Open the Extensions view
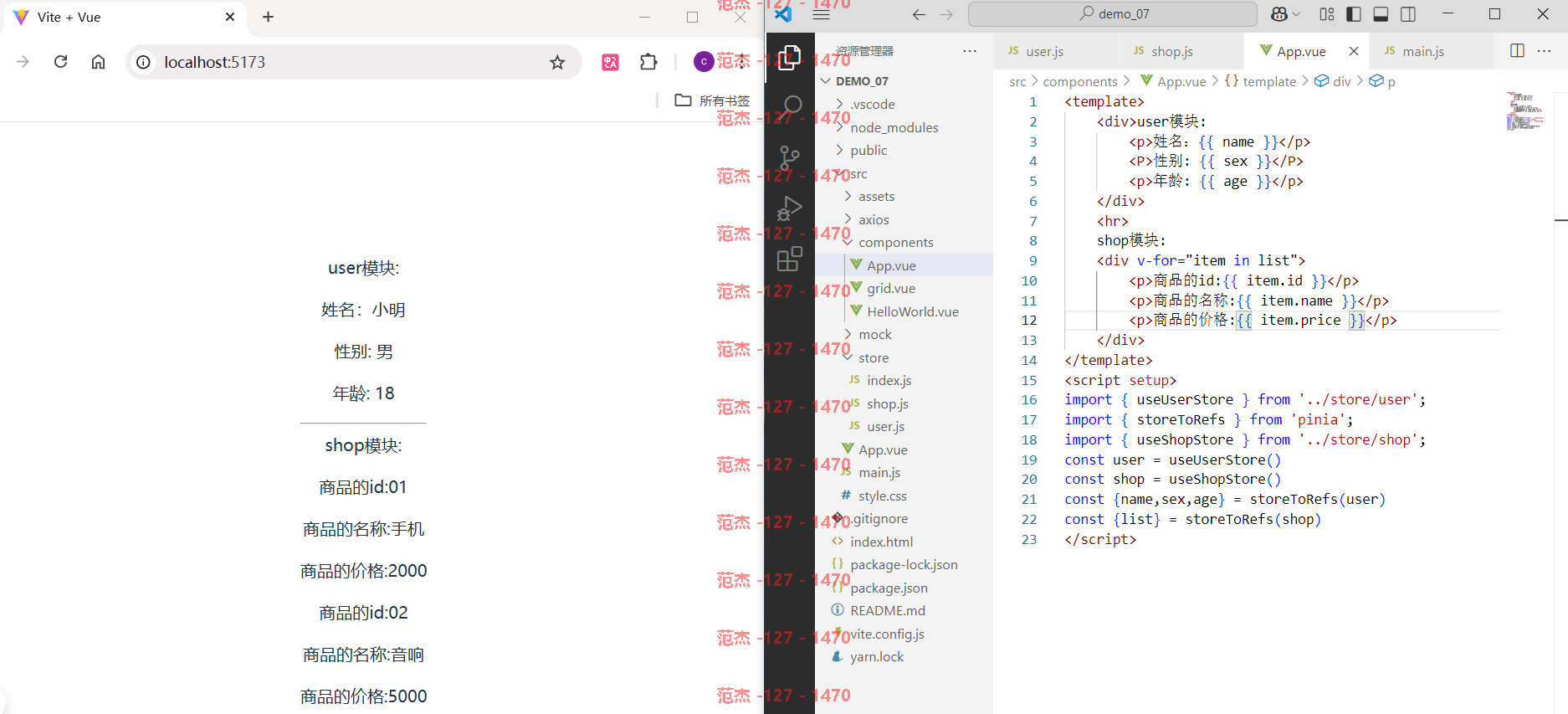1568x714 pixels. [x=789, y=259]
